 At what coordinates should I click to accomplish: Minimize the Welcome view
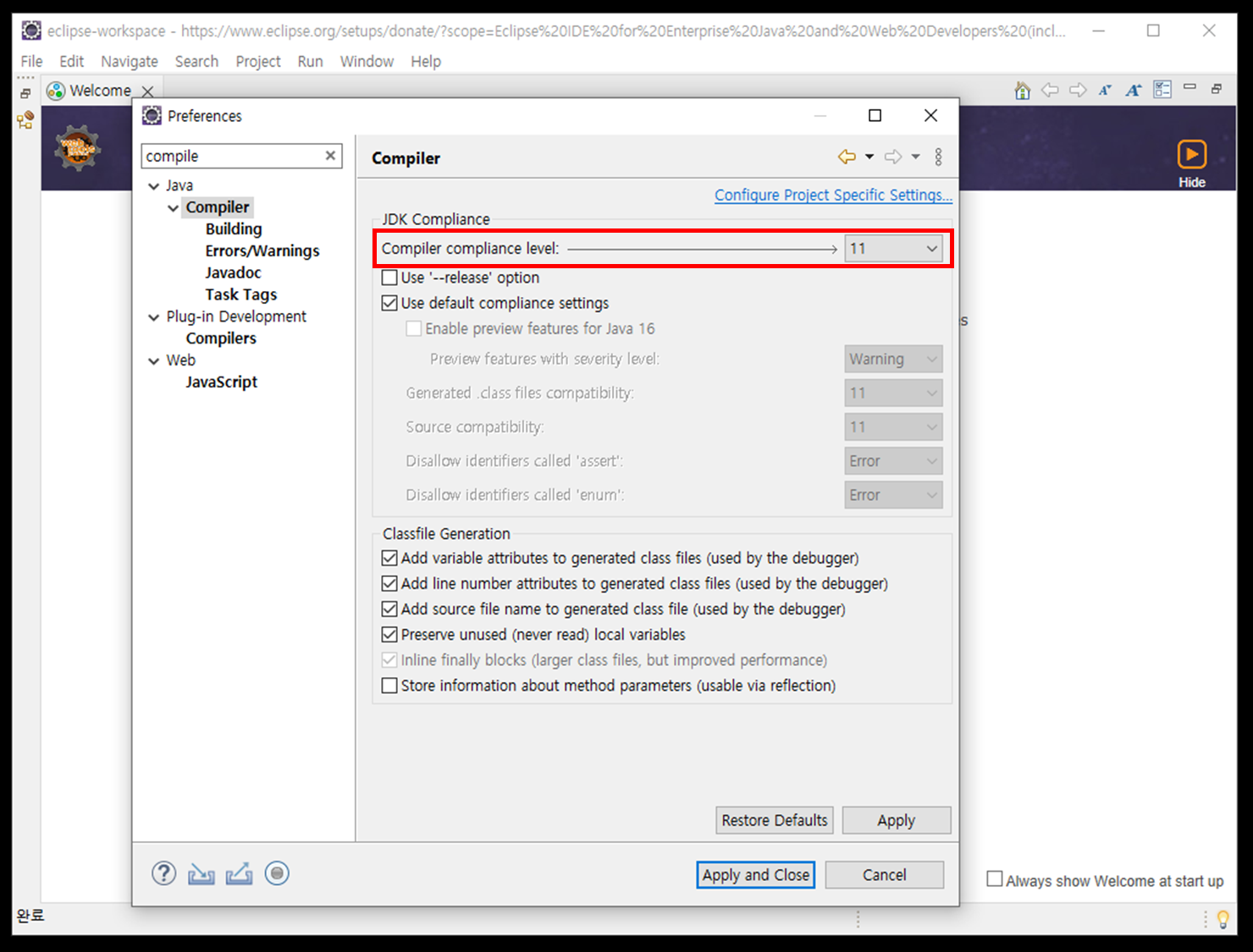click(1190, 86)
